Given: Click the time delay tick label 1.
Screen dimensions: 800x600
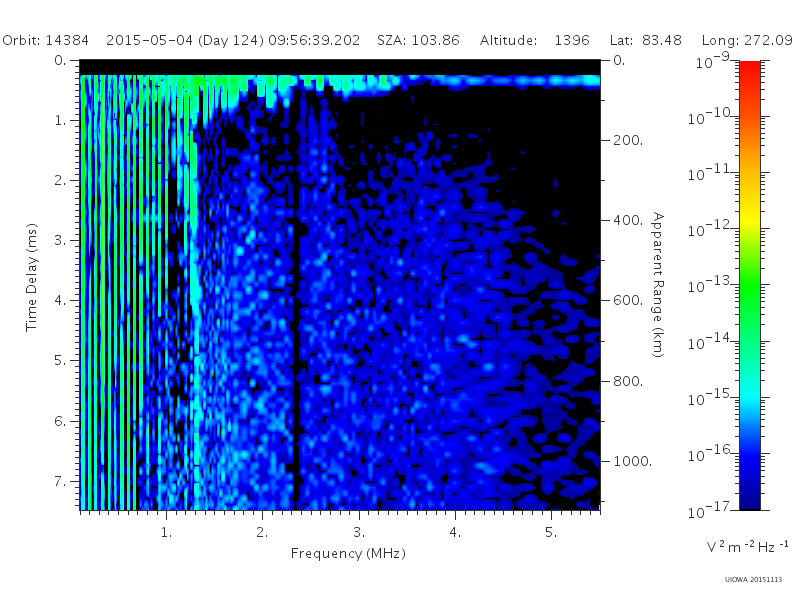Looking at the screenshot, I should pyautogui.click(x=61, y=121).
